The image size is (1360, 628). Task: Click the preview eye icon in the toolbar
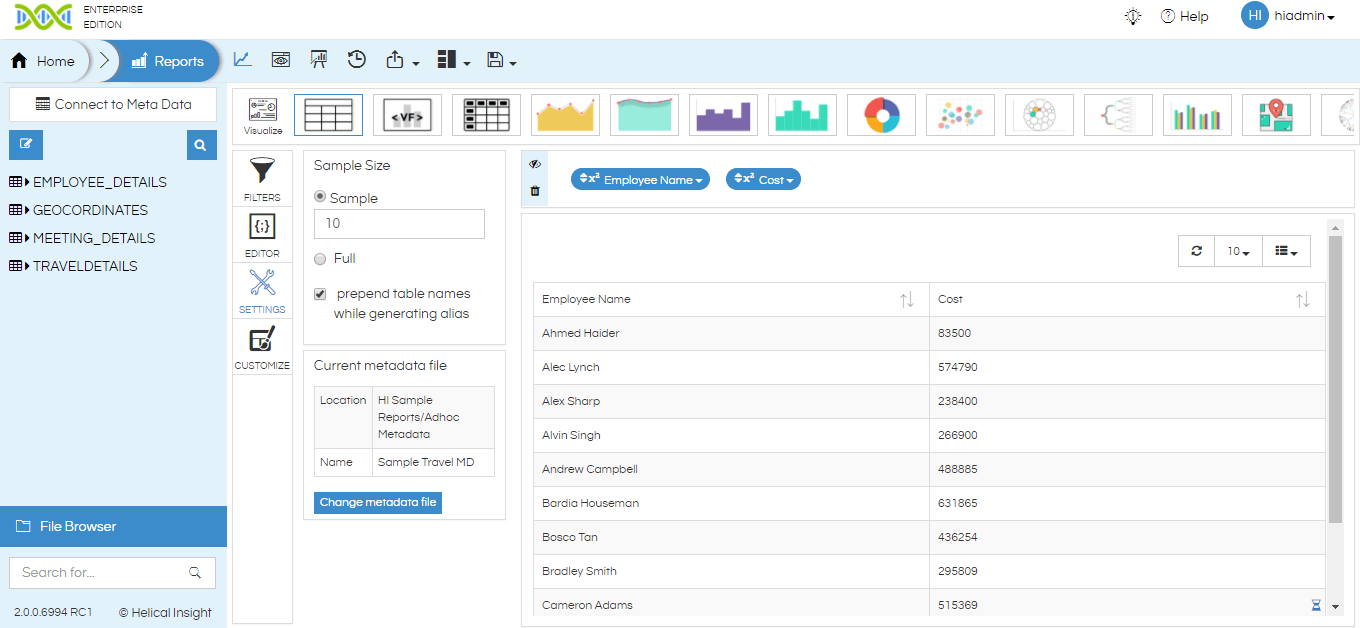click(281, 60)
